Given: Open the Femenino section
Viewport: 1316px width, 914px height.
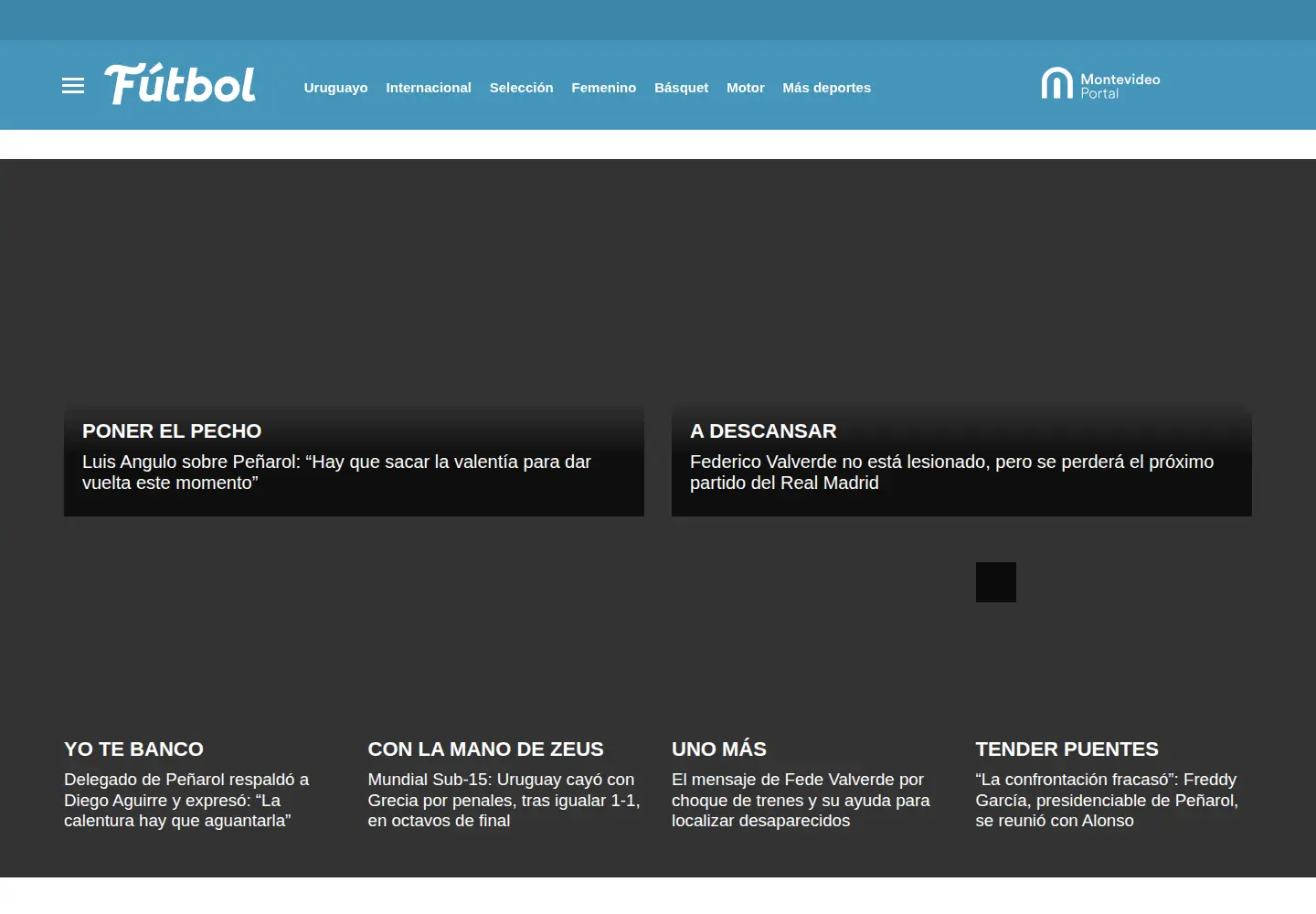Looking at the screenshot, I should pyautogui.click(x=603, y=88).
